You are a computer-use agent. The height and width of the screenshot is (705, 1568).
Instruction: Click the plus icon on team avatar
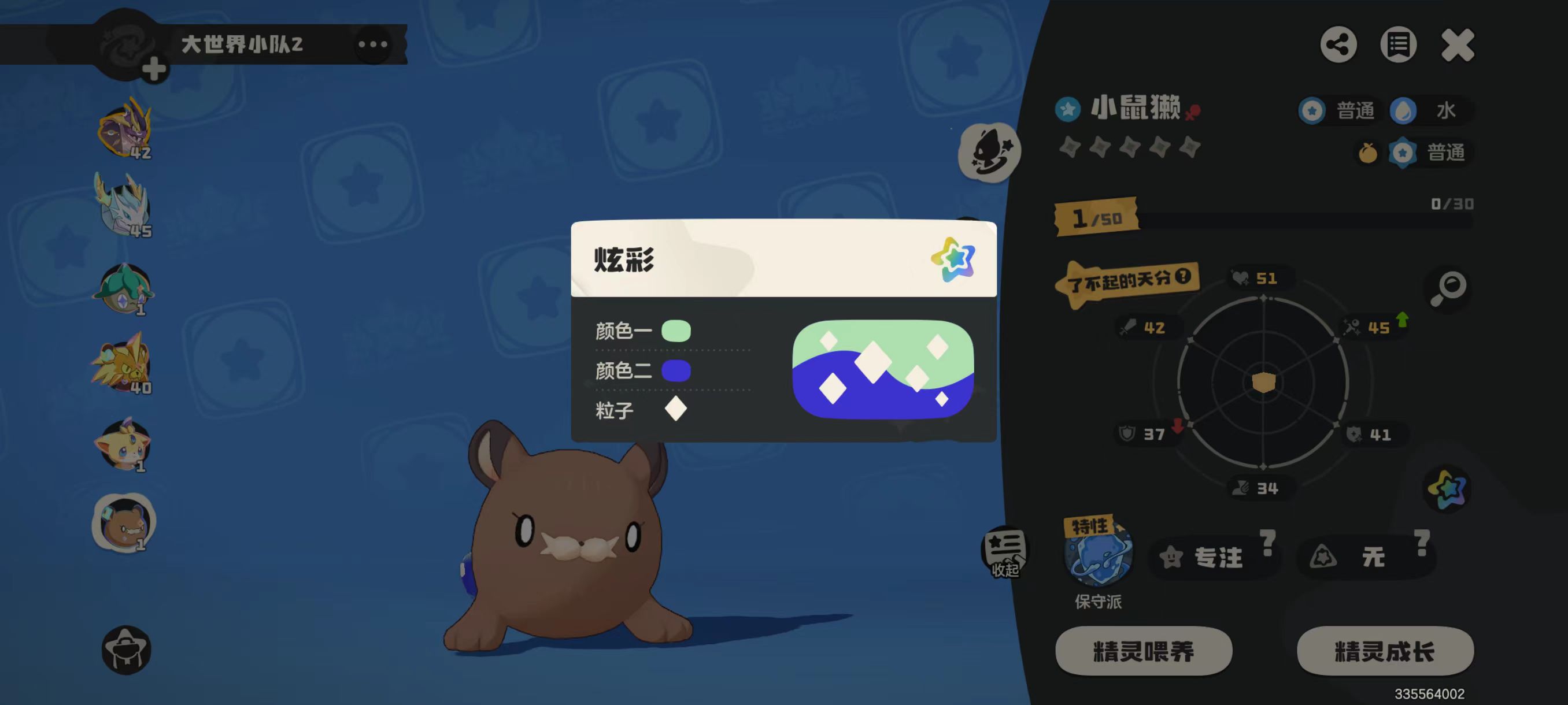[x=153, y=69]
